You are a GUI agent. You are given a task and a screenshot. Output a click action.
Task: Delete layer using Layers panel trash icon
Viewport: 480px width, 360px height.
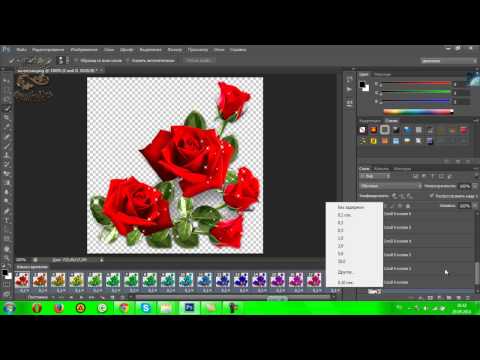click(x=468, y=297)
